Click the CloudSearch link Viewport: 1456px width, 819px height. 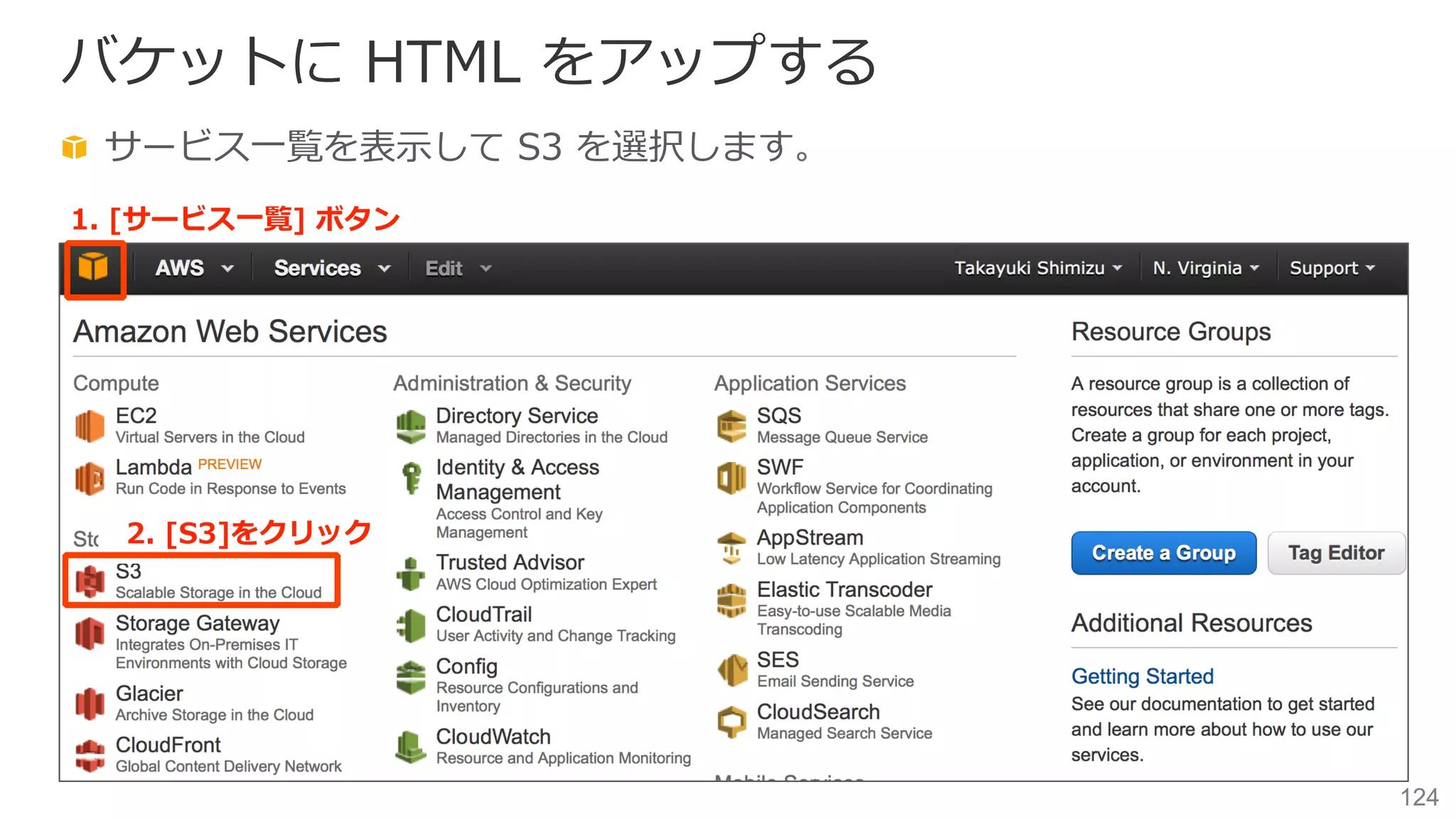point(818,712)
